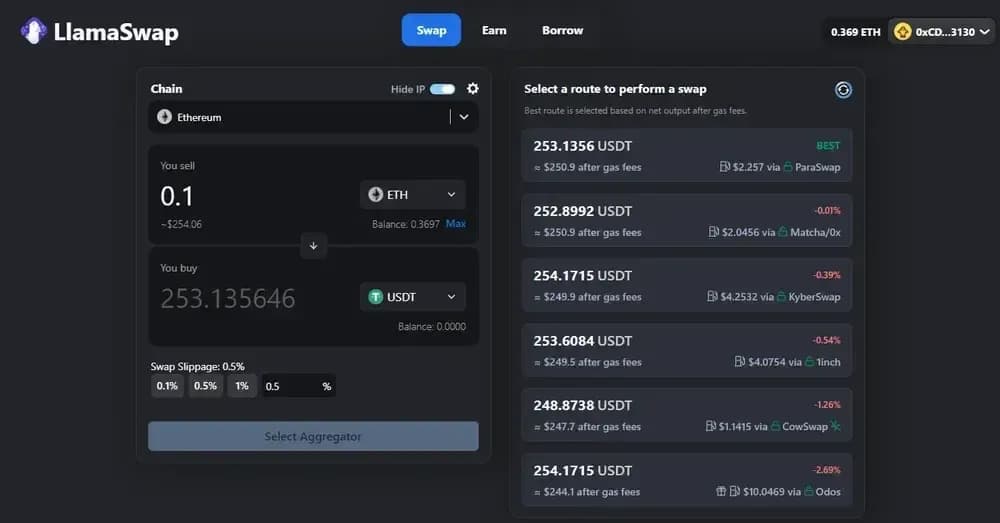Click the custom slippage percentage input field
Screen dimensions: 1000x523
290,386
